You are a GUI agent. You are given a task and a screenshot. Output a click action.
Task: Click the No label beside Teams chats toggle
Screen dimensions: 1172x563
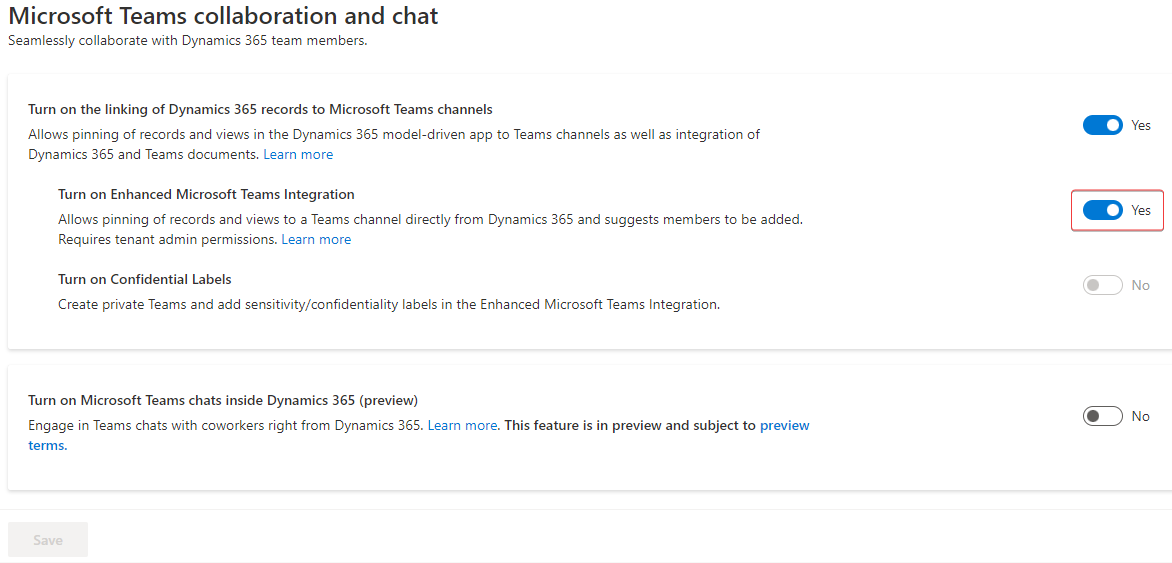[1141, 416]
